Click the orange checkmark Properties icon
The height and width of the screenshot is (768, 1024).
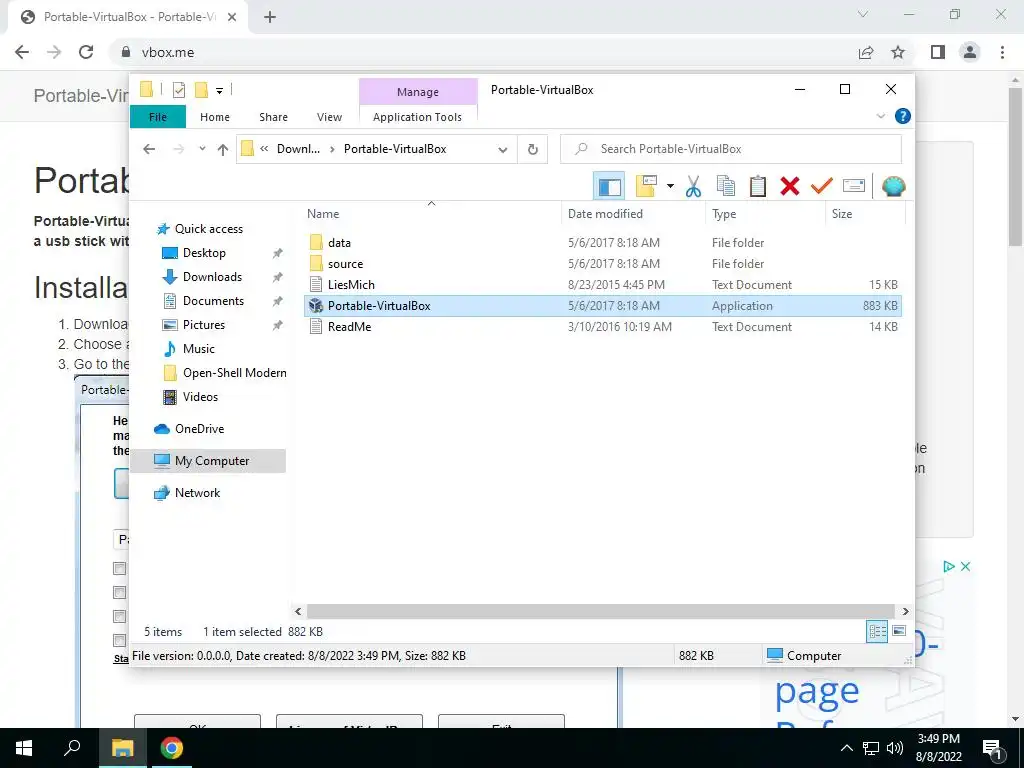click(822, 186)
